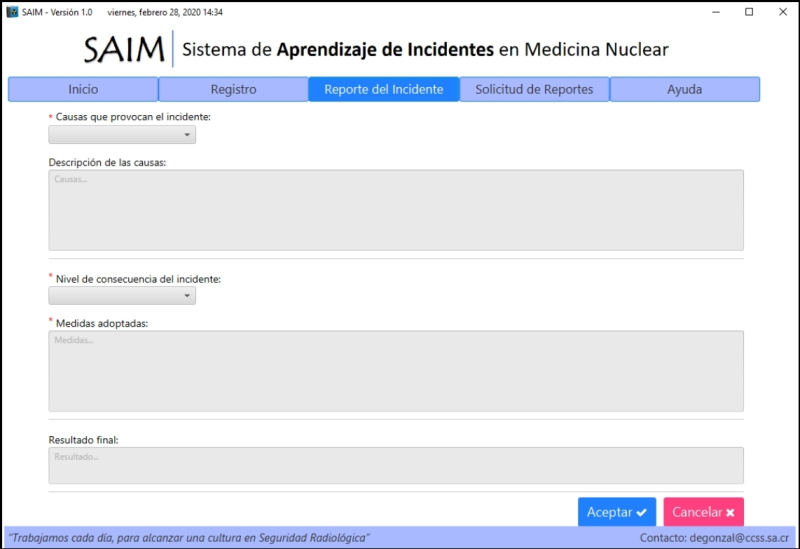Viewport: 800px width, 549px height.
Task: Select the Reporte del Incidente tab
Action: click(x=384, y=89)
